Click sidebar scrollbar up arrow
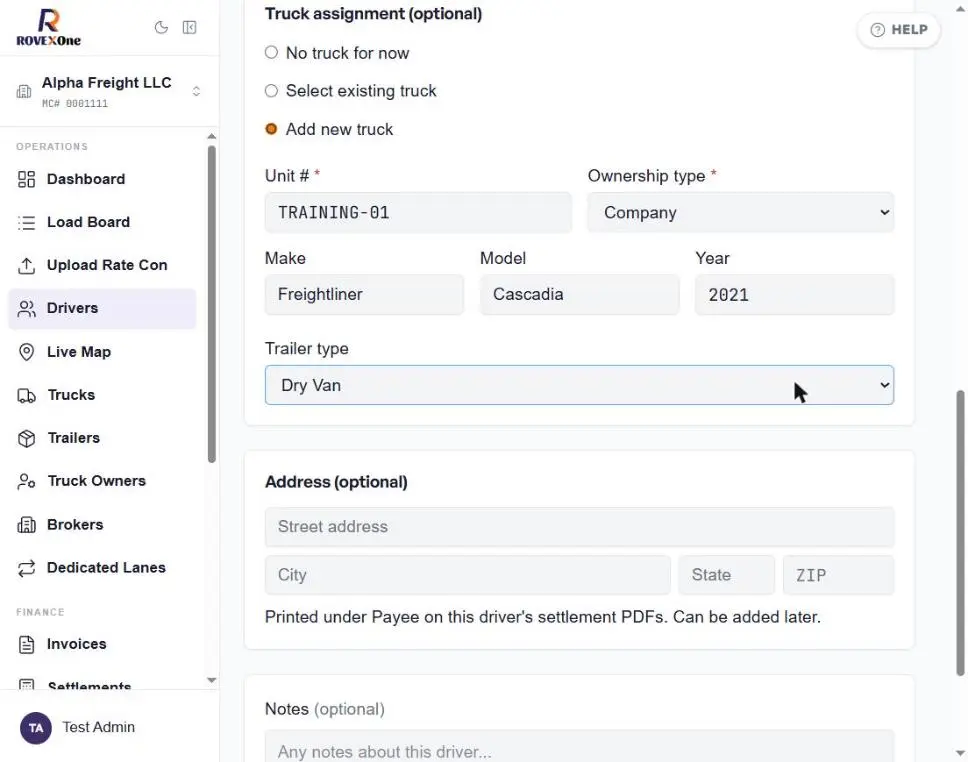This screenshot has height=762, width=968. (x=212, y=136)
